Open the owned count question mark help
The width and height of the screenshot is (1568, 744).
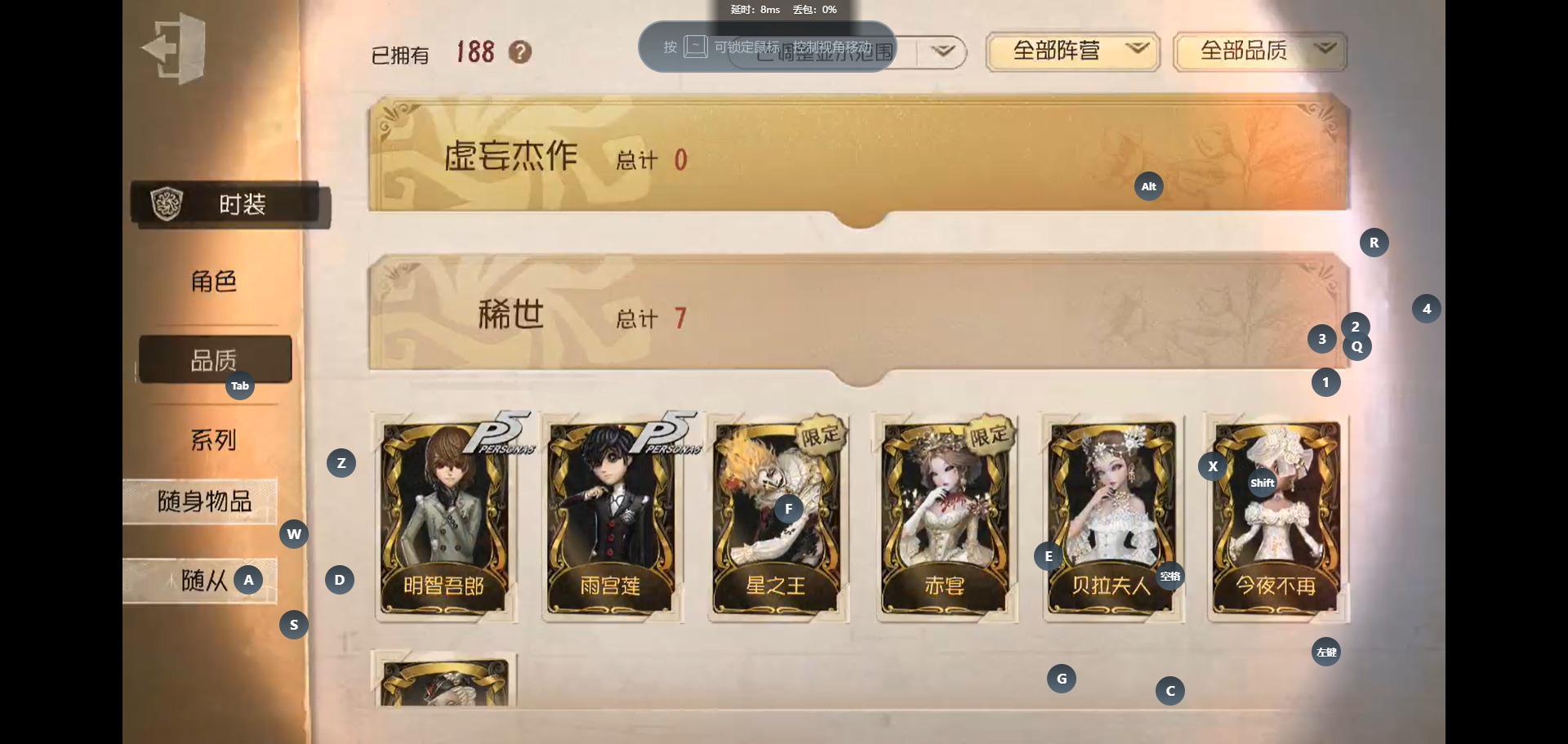pyautogui.click(x=520, y=52)
